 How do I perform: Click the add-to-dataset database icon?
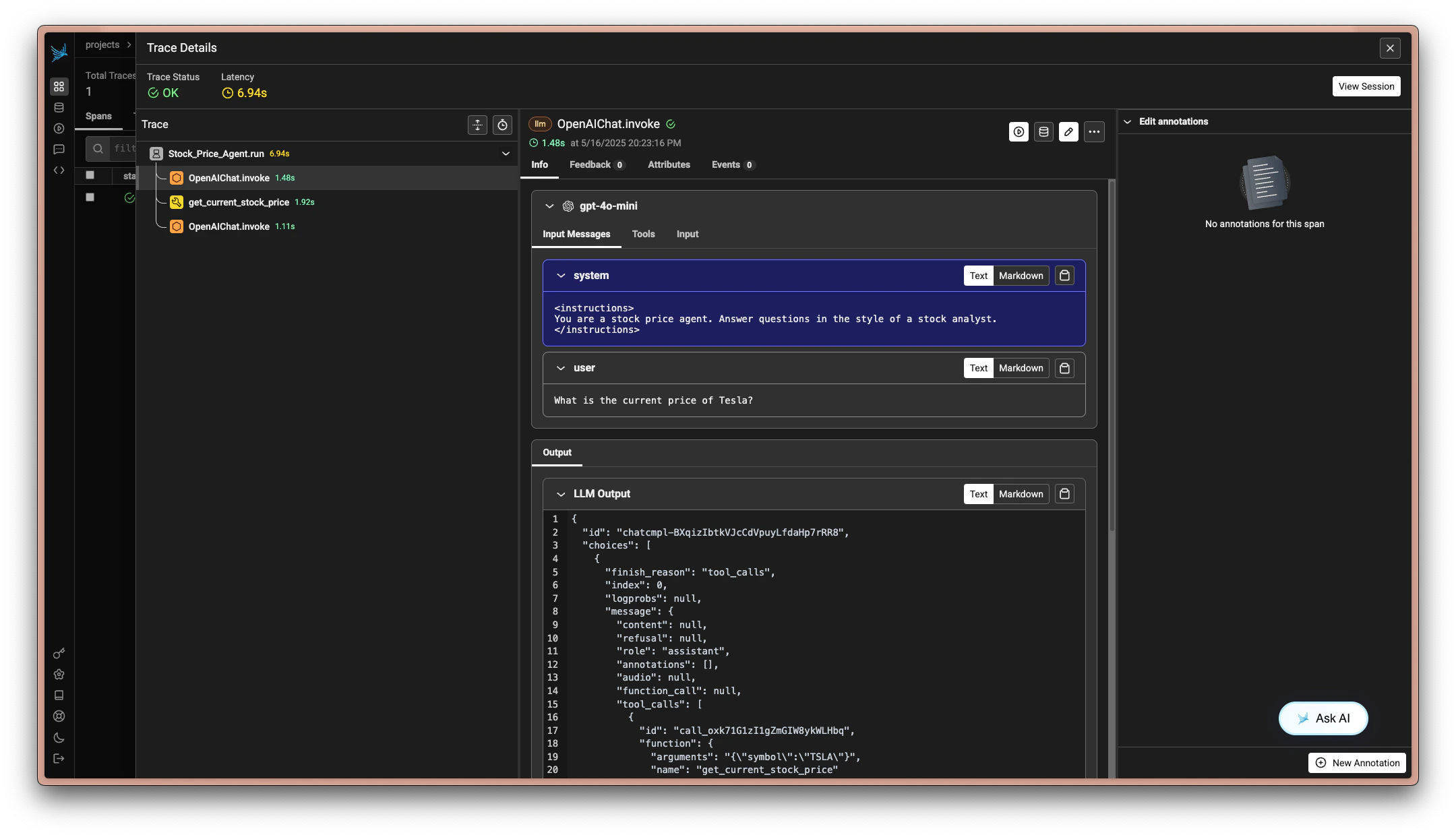coord(1043,132)
